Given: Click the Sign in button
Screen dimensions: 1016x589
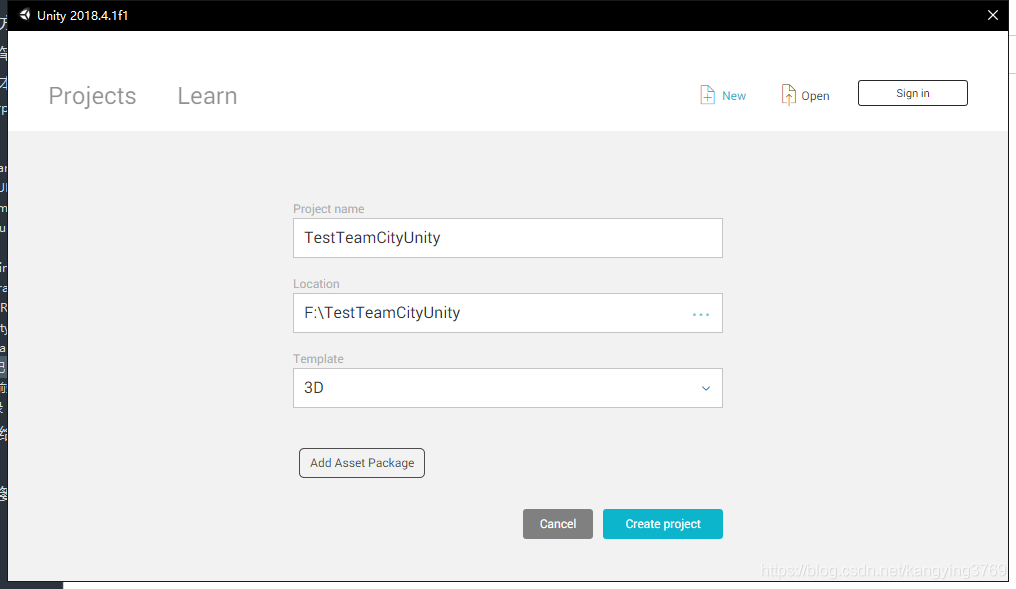Looking at the screenshot, I should (x=912, y=93).
